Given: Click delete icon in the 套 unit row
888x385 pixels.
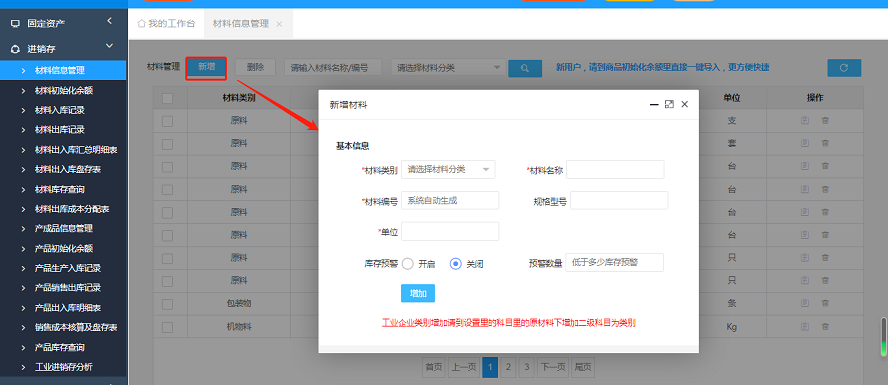Looking at the screenshot, I should click(x=825, y=144).
